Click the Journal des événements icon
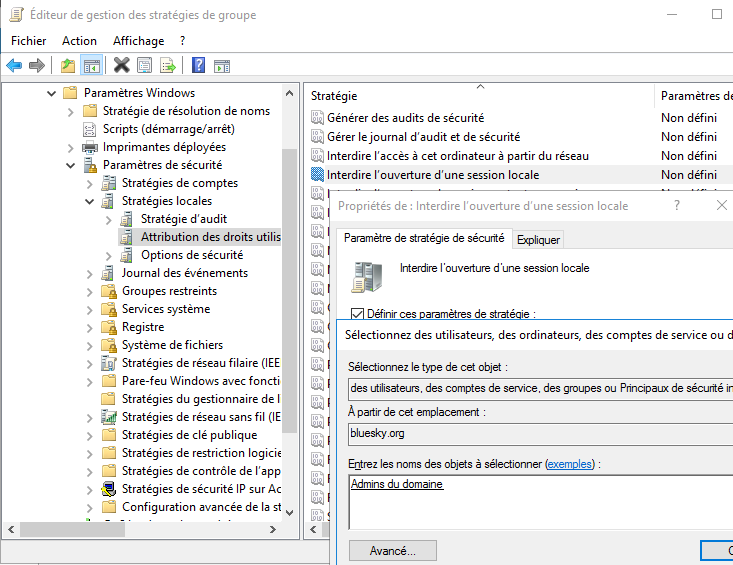Screen dimensions: 733x565 108,273
